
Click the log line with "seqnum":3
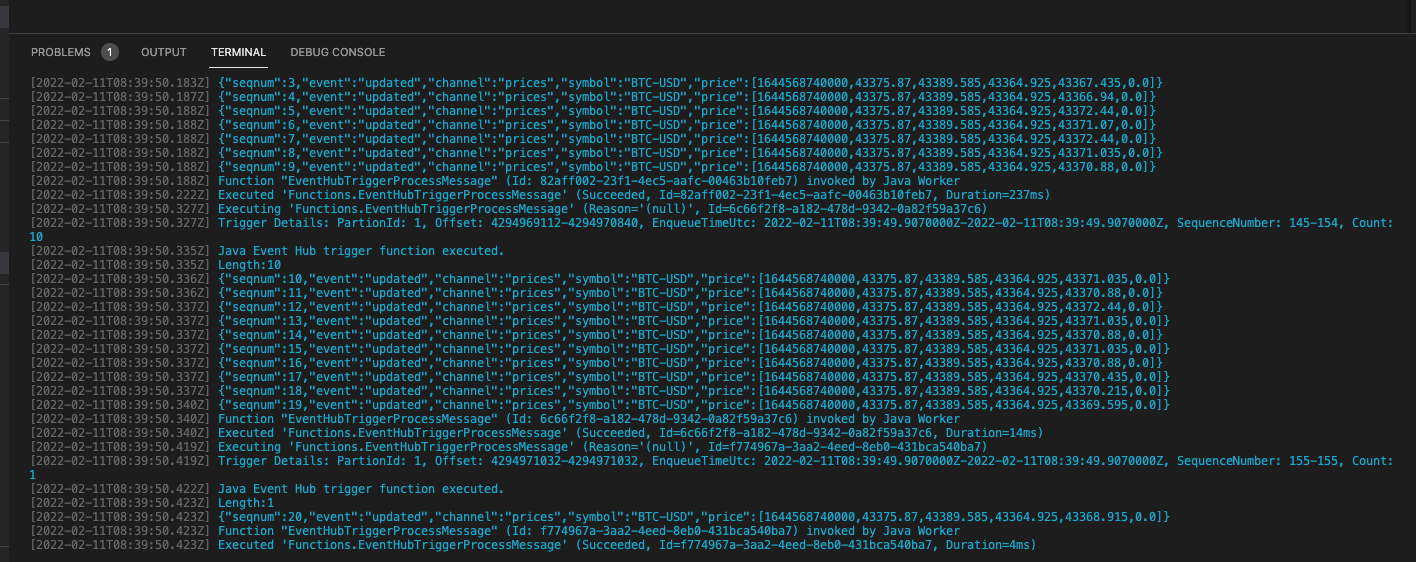coord(597,82)
